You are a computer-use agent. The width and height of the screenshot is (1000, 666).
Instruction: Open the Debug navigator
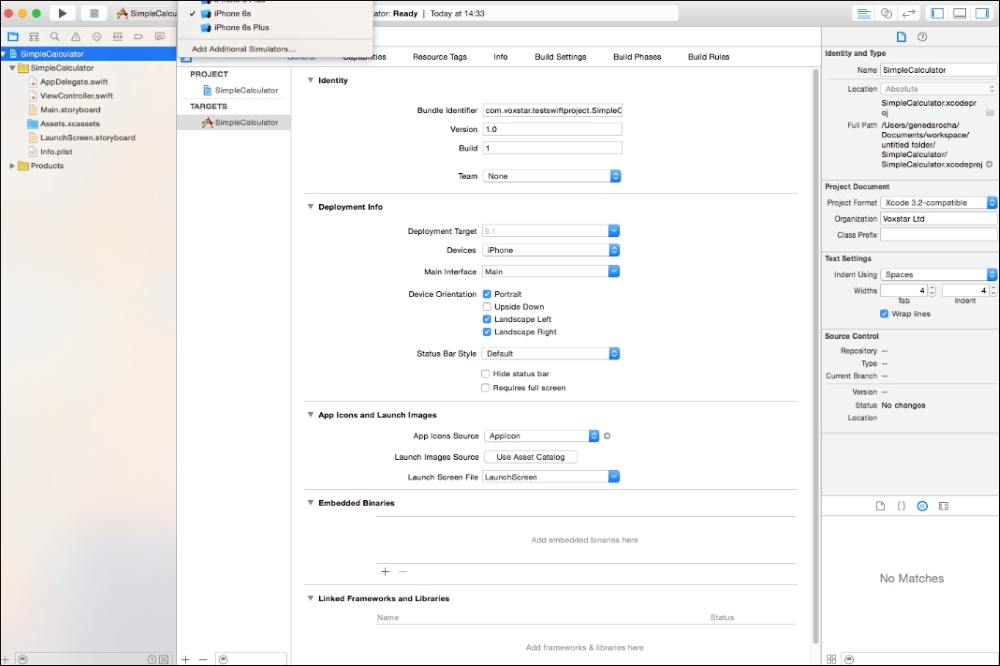[117, 36]
